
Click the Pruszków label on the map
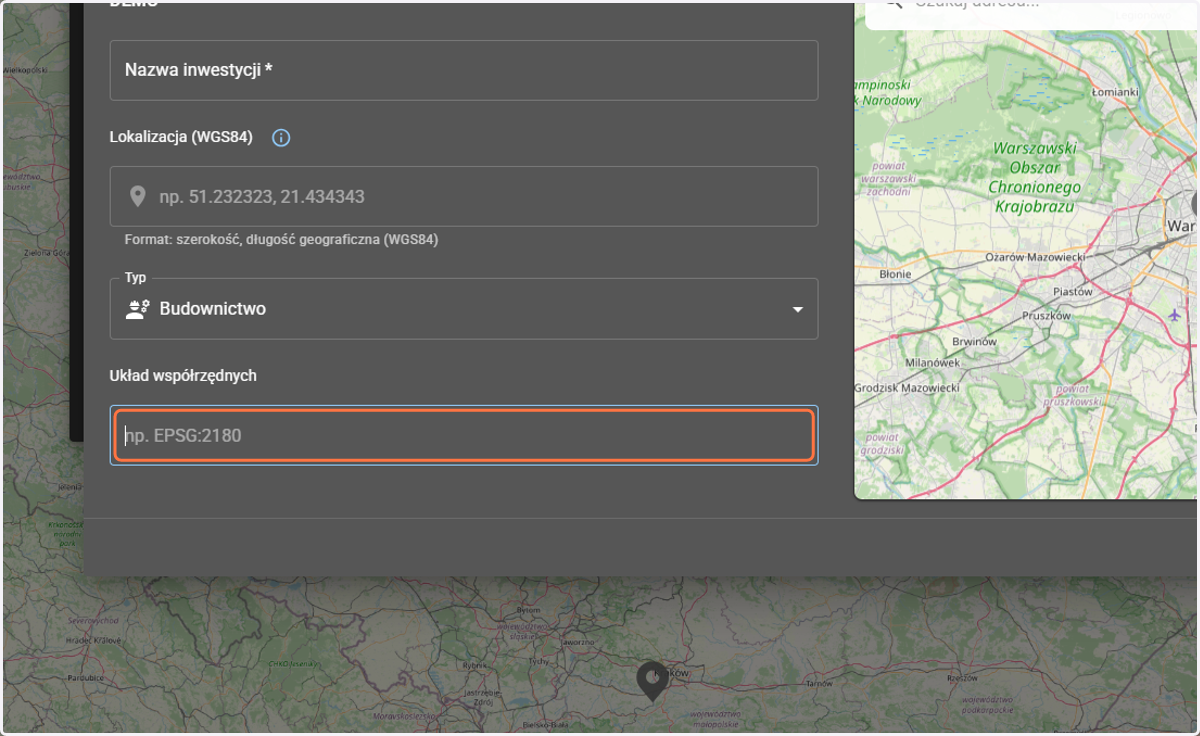point(1046,315)
